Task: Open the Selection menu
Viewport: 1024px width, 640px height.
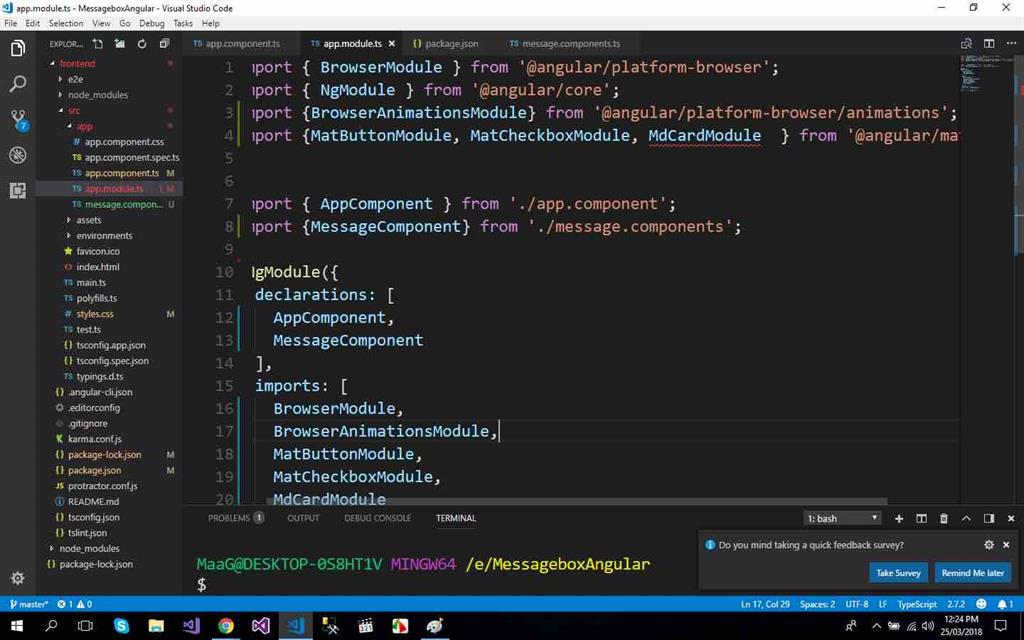Action: (66, 23)
